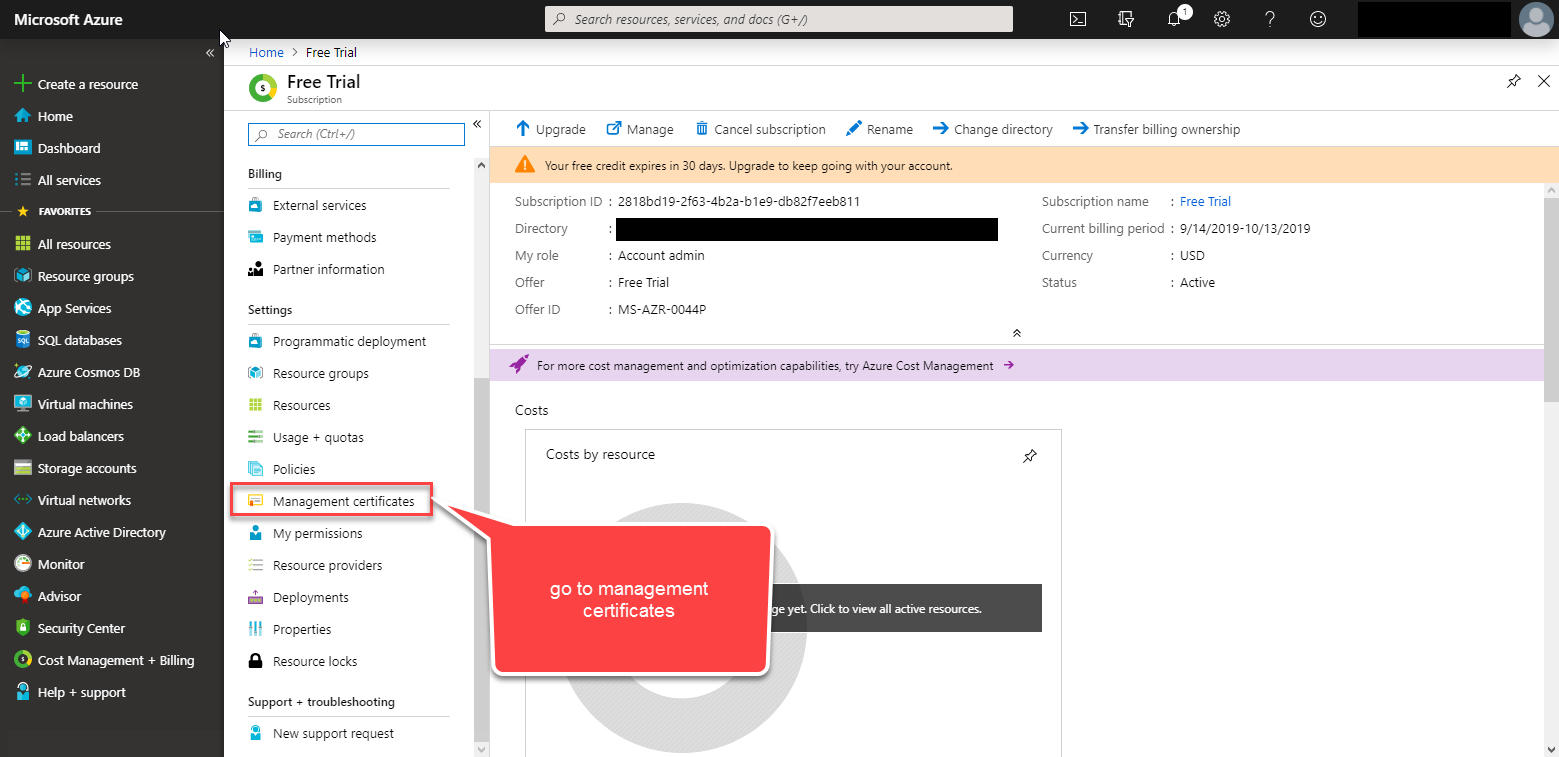Image resolution: width=1559 pixels, height=757 pixels.
Task: Click the Monitor gauge icon
Action: point(22,564)
